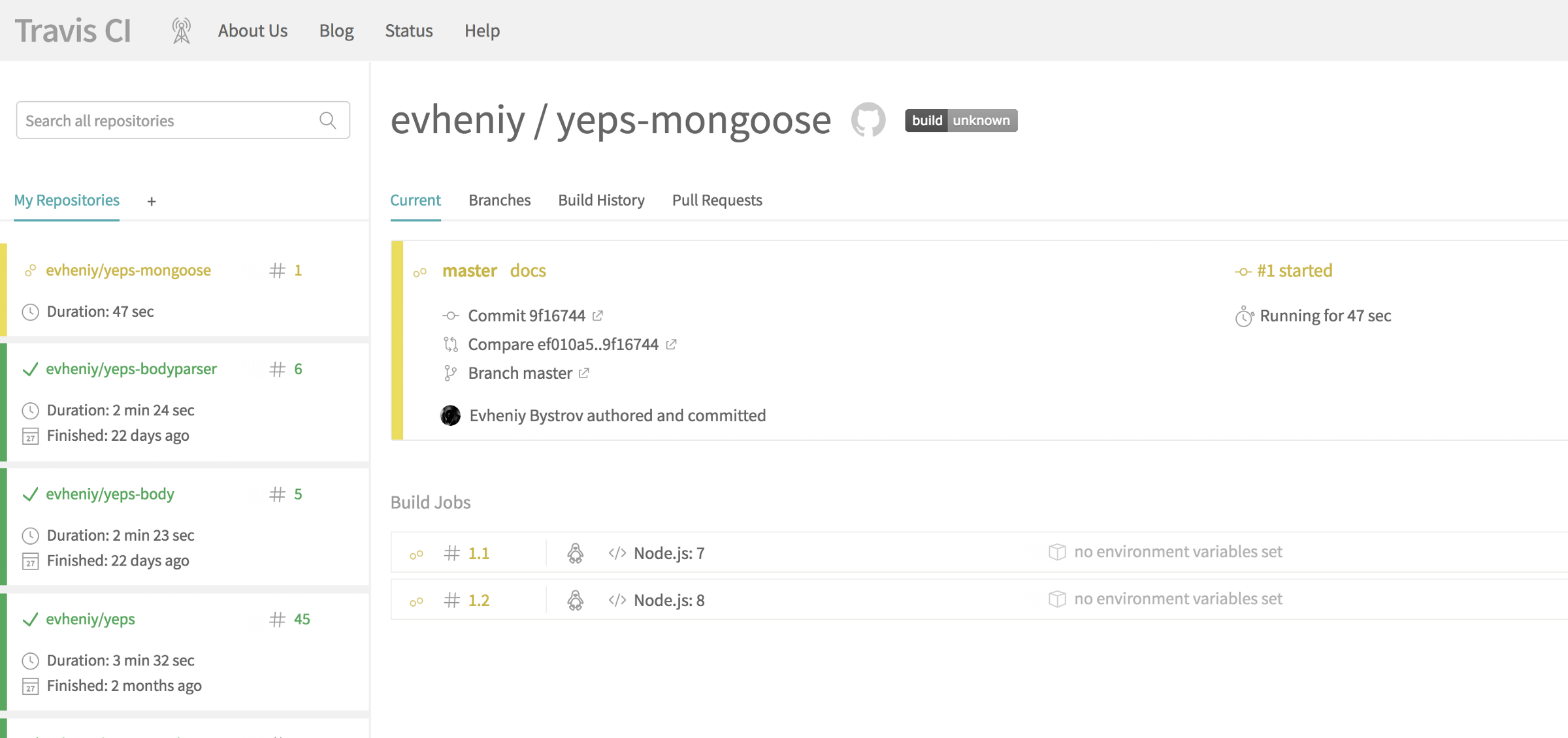
Task: Click the search magnifier icon
Action: coord(328,120)
